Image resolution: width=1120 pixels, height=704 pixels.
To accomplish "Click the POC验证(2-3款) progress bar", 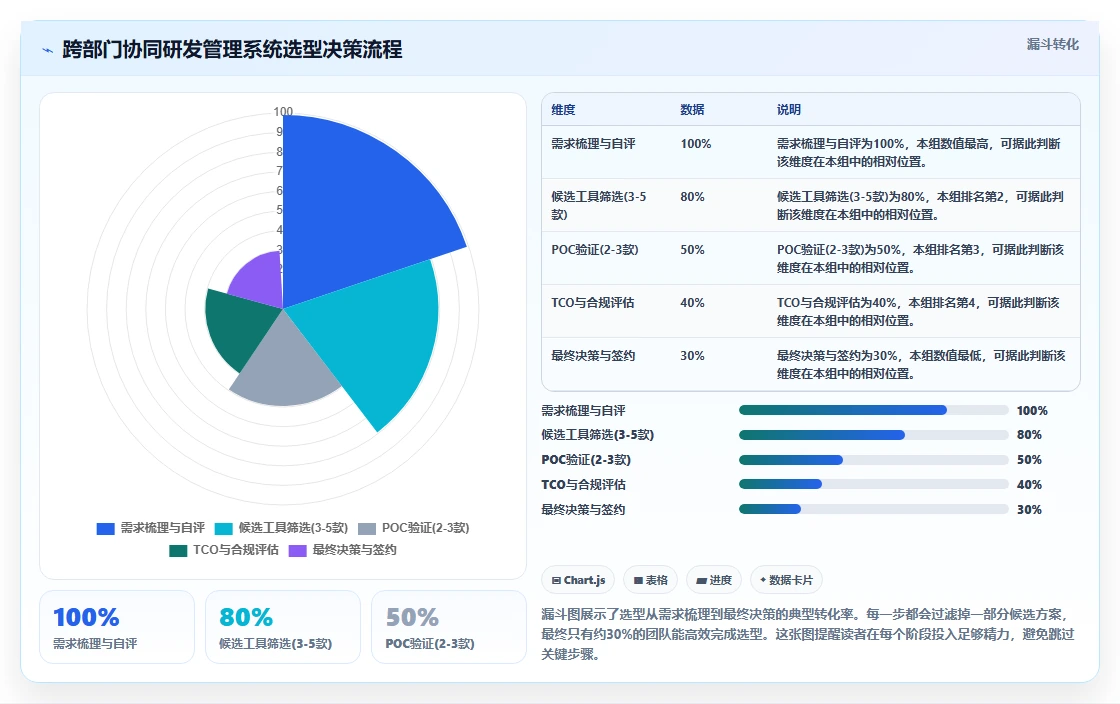I will pyautogui.click(x=874, y=460).
